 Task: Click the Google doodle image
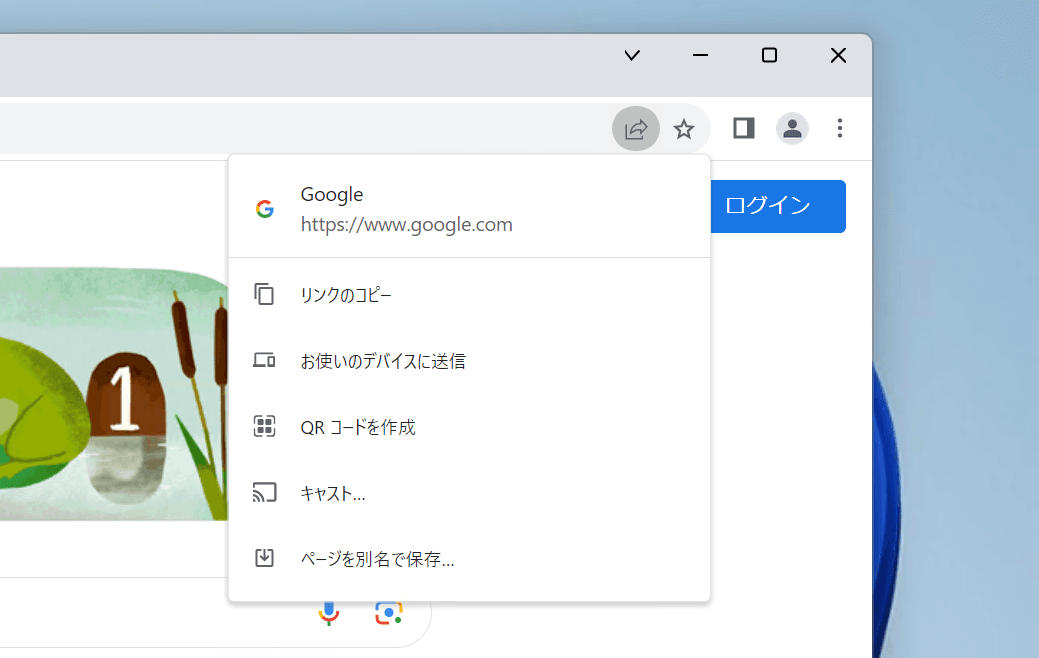pos(114,394)
